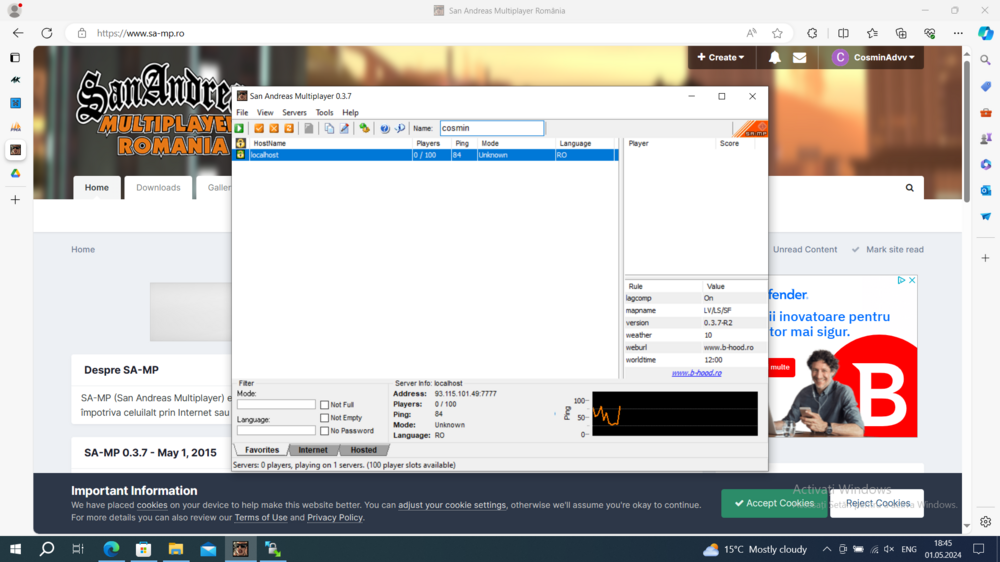Click the Settings gears toolbar icon

click(x=364, y=128)
